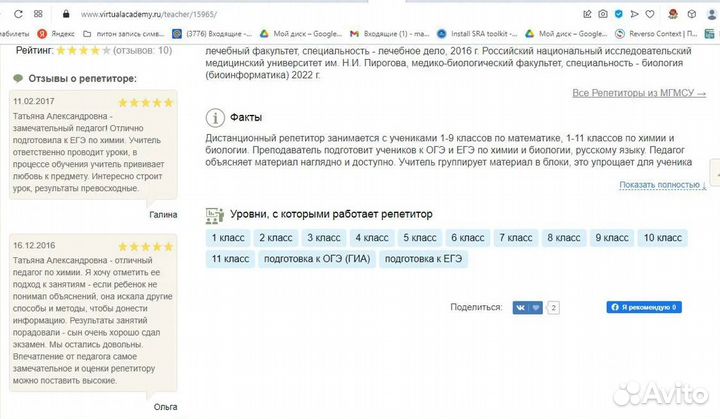Select the 3 класс tag
Viewport: 720px width, 419px height.
[x=324, y=238]
